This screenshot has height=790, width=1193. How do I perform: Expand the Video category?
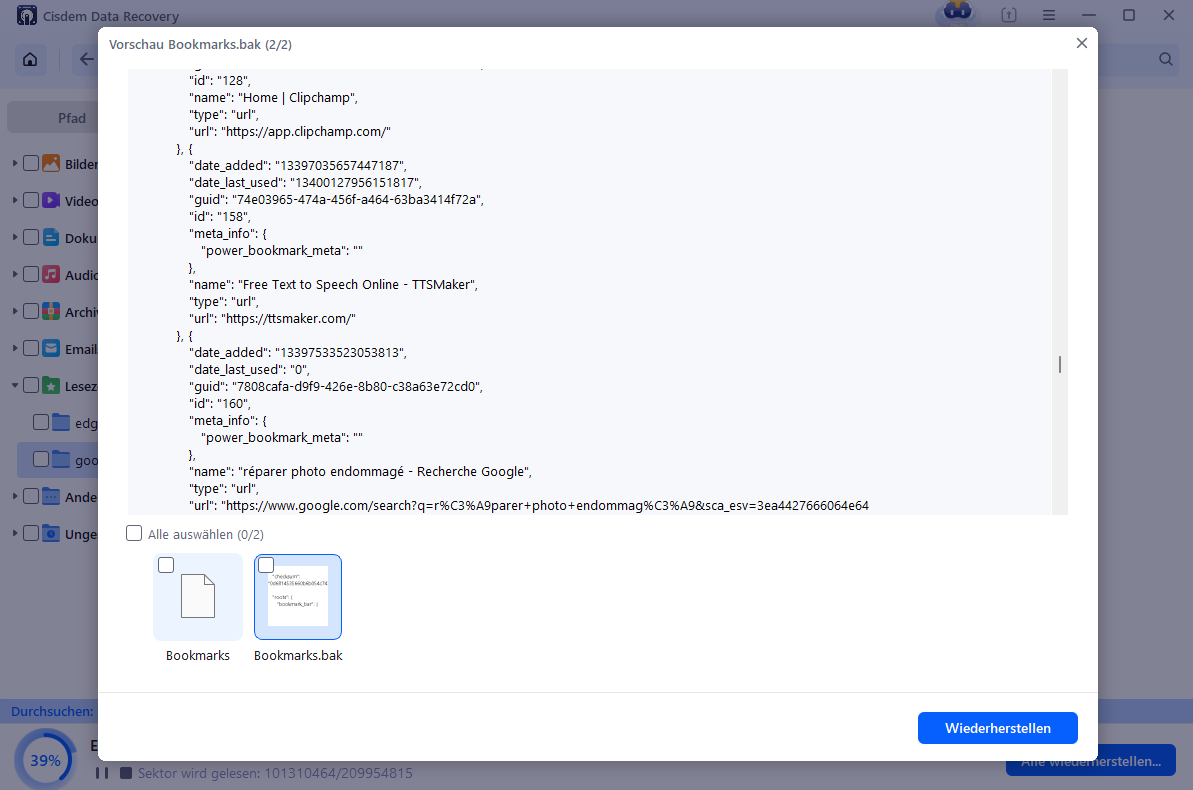coord(14,200)
